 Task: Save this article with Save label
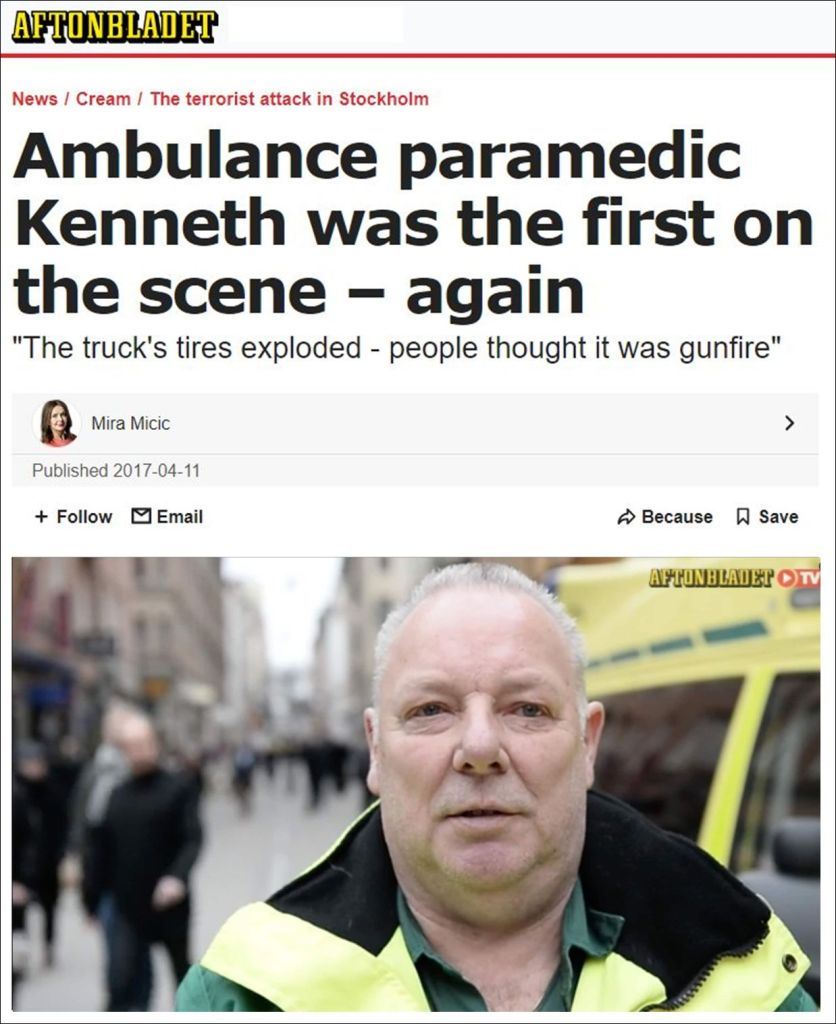pyautogui.click(x=779, y=517)
